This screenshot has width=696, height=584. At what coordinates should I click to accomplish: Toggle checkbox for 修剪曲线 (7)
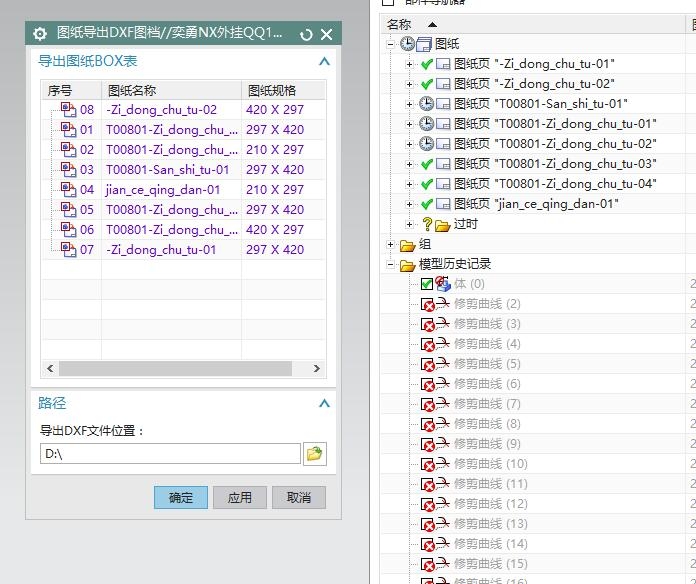(427, 404)
